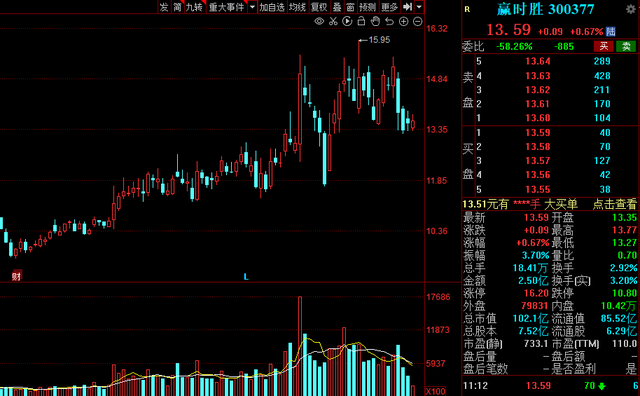Click the 跌停 limit-down price 10.80

point(624,293)
